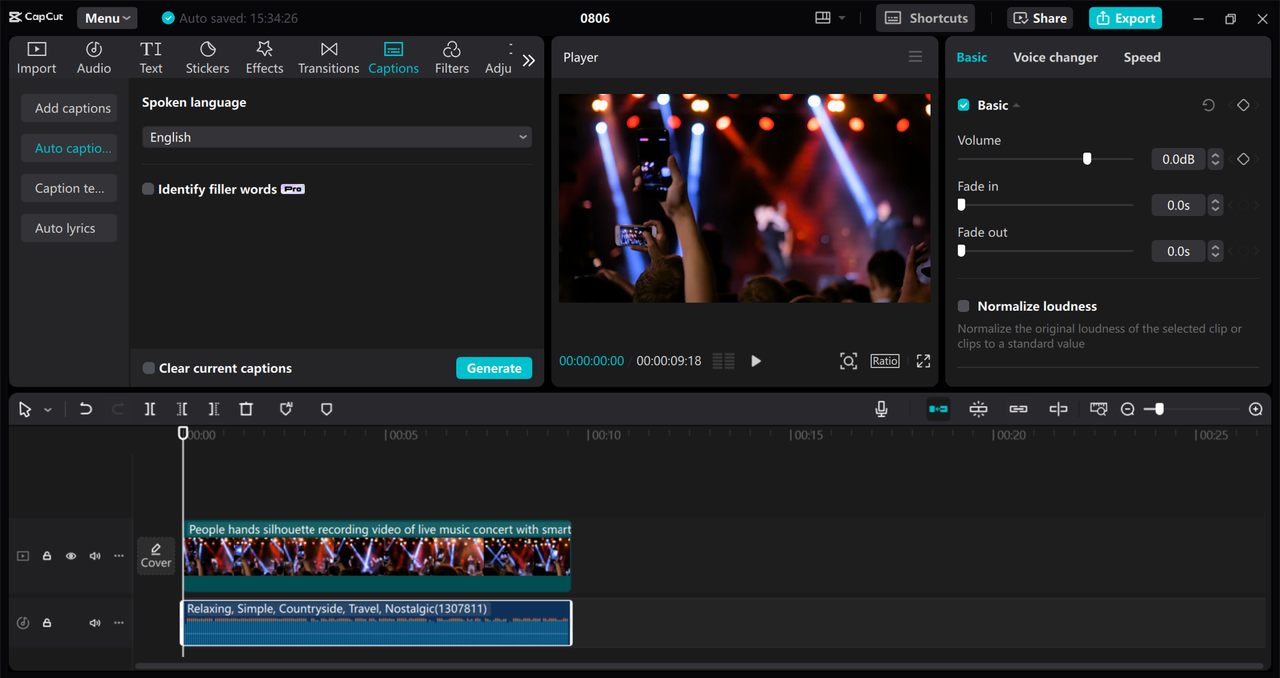Choose the Select pointer tool
This screenshot has width=1280, height=678.
pyautogui.click(x=25, y=409)
